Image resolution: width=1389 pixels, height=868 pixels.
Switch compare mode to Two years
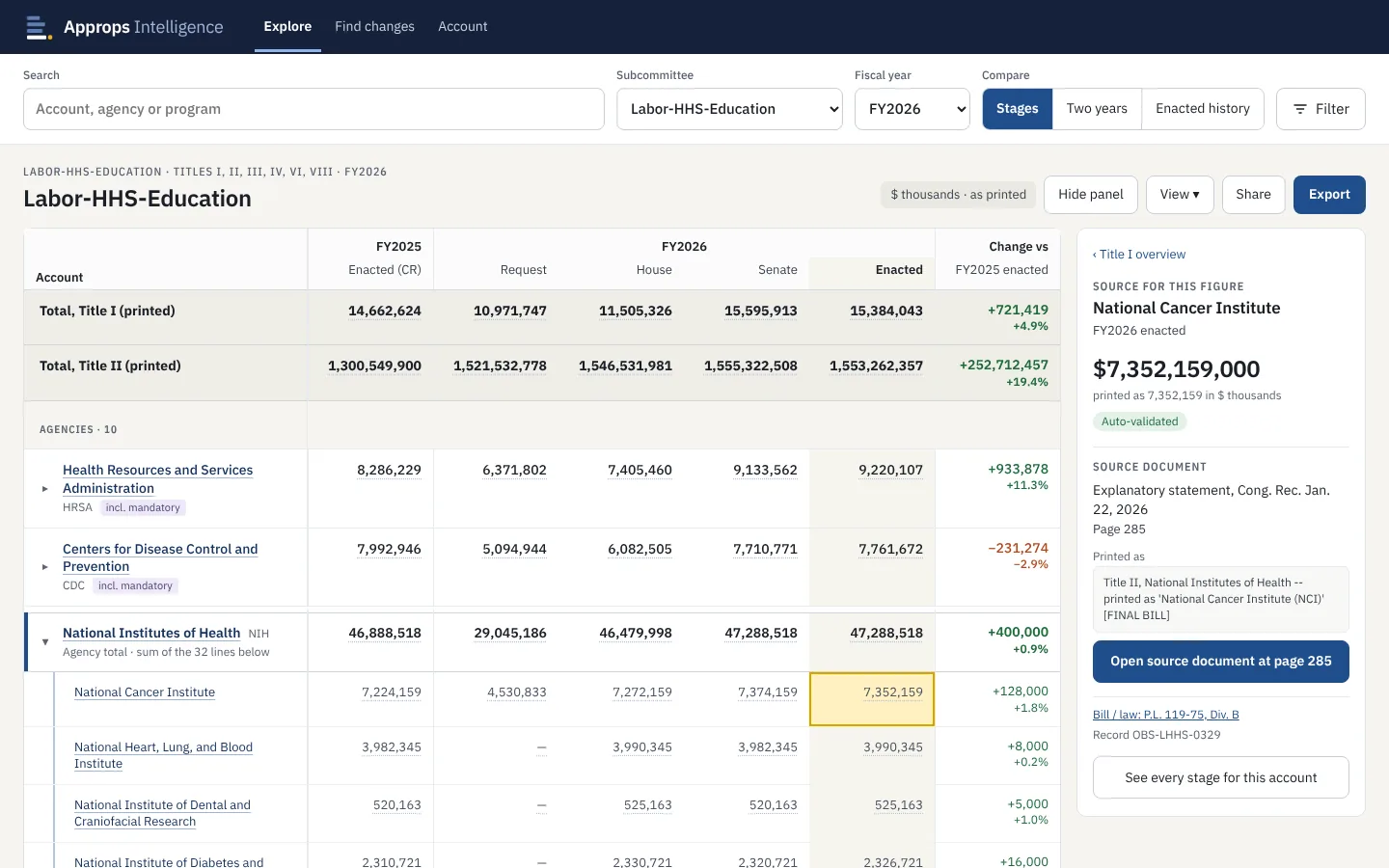(x=1097, y=109)
